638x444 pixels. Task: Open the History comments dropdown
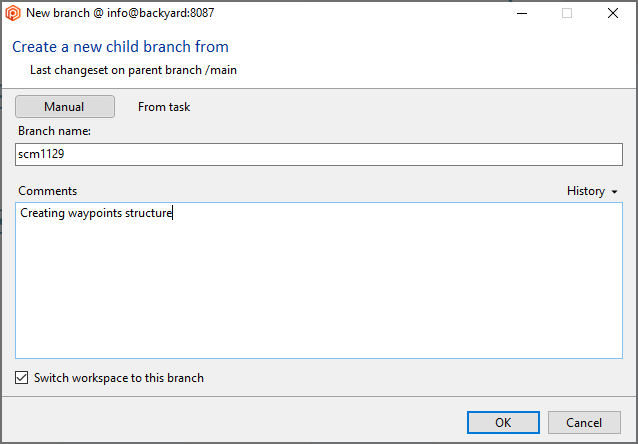592,191
